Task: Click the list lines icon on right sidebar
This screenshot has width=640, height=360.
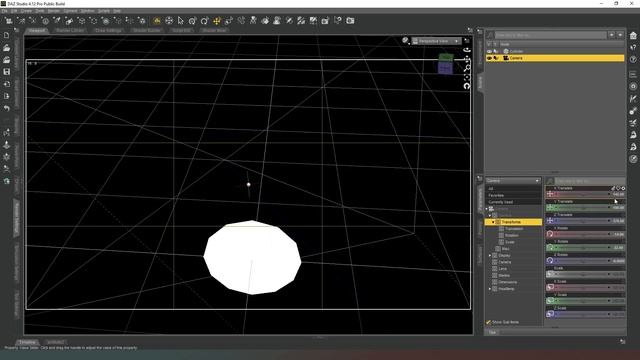Action: tap(633, 74)
